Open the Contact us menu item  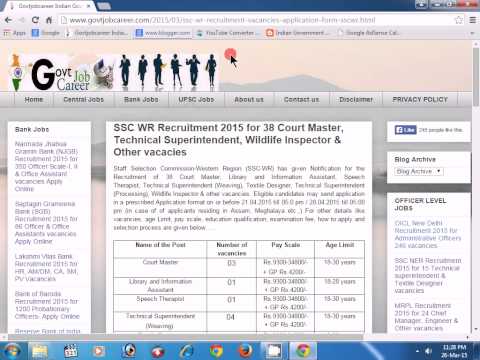[301, 99]
